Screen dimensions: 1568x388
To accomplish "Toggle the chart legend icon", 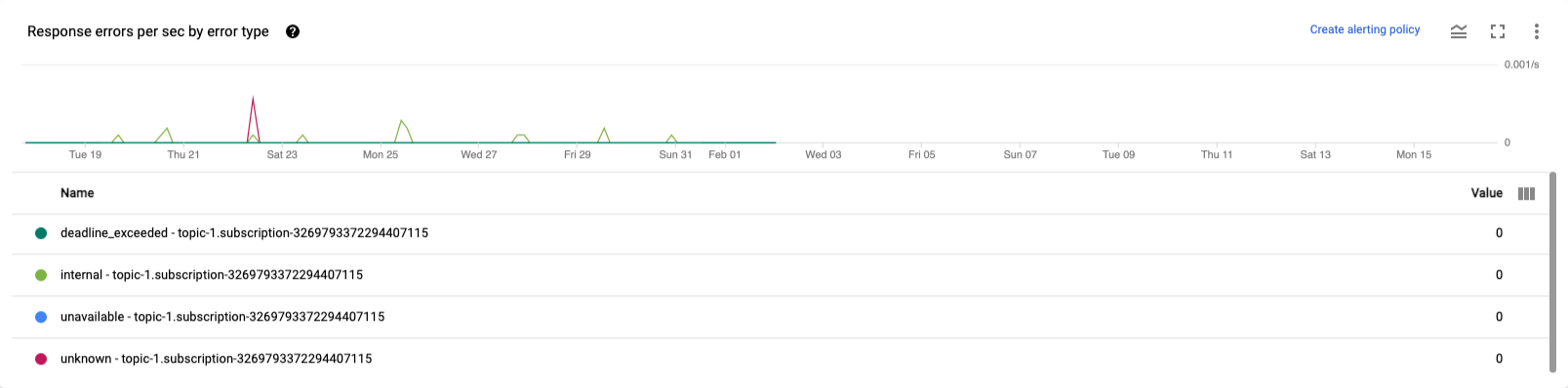I will [x=1459, y=31].
